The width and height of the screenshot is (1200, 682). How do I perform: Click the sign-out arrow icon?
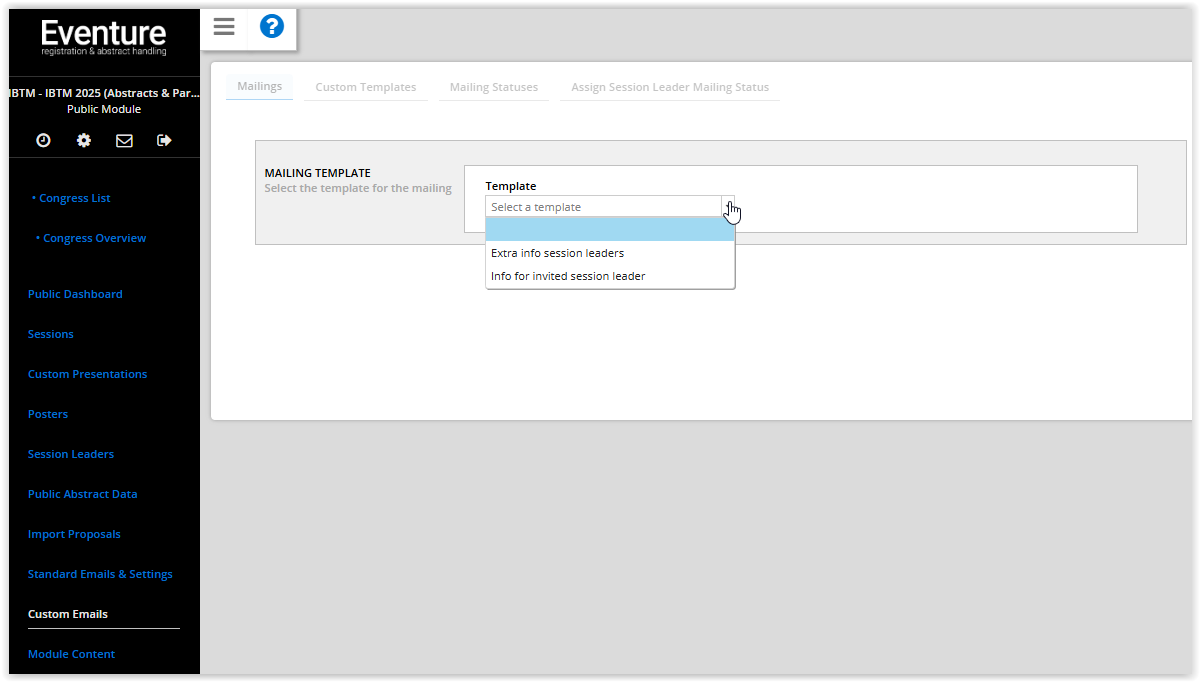coord(165,141)
